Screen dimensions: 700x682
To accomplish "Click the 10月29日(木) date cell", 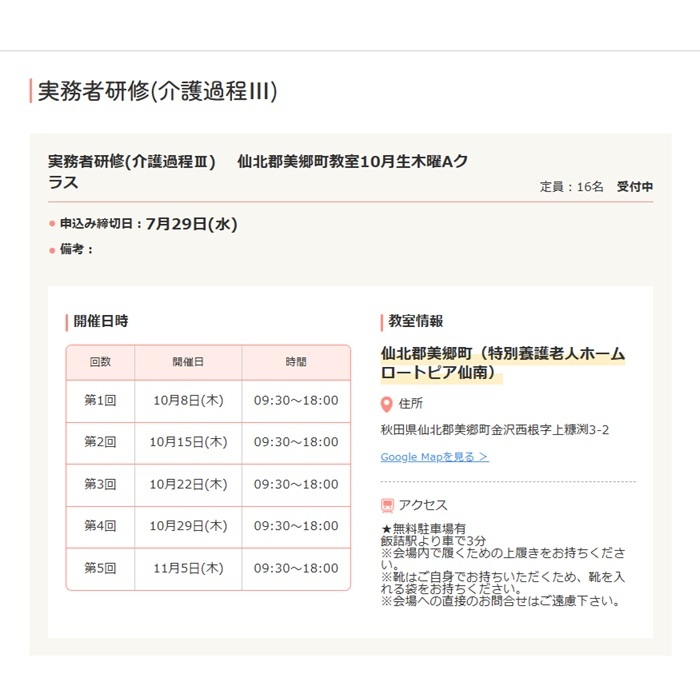I will point(188,526).
